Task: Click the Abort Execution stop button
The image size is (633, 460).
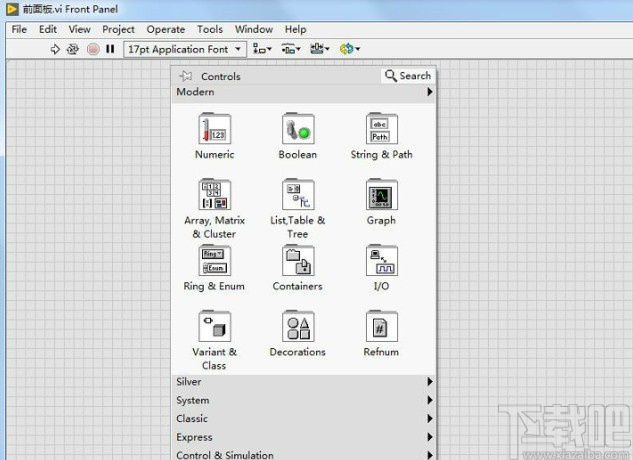Action: (x=93, y=49)
